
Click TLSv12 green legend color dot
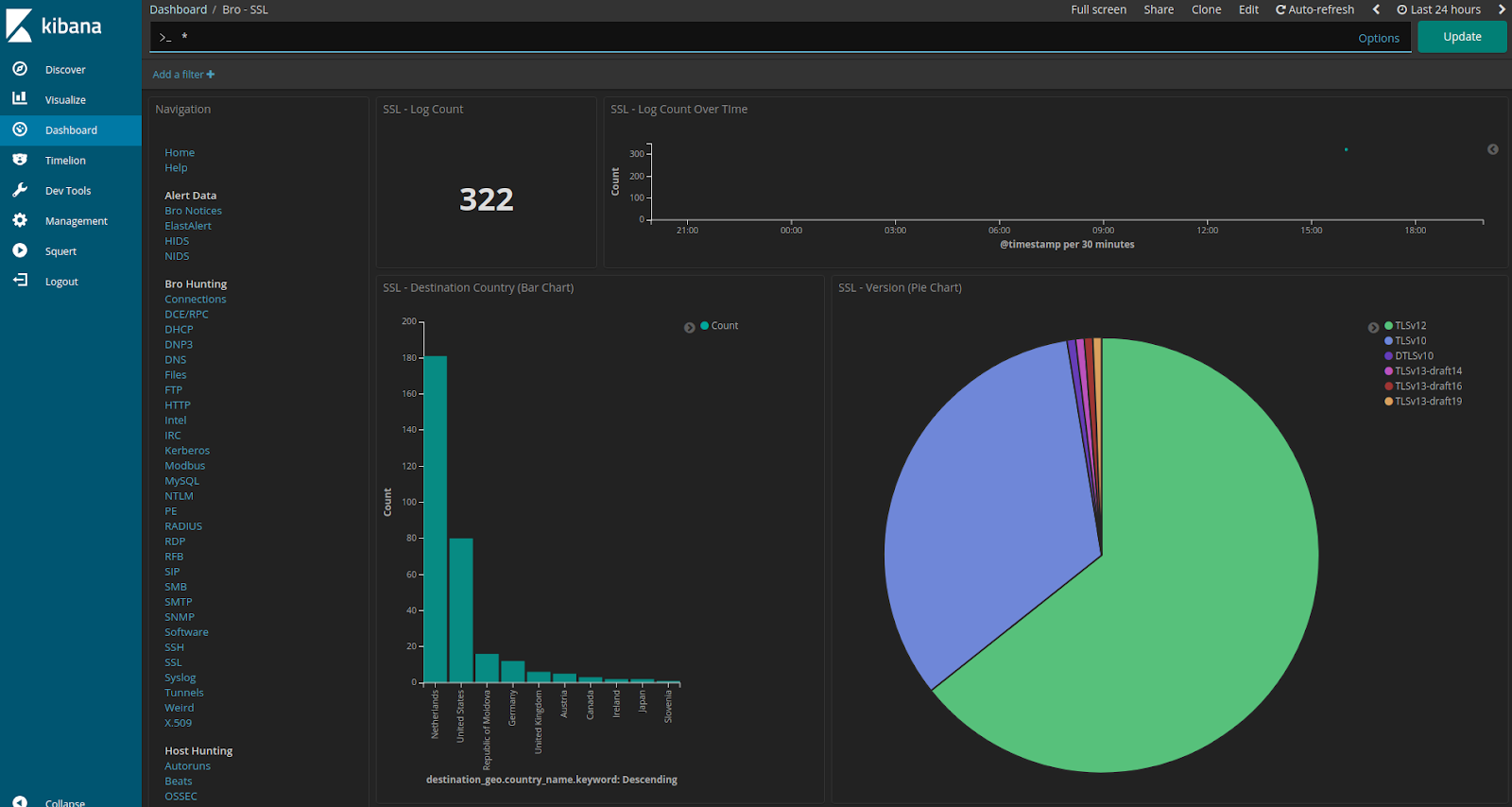[1388, 326]
